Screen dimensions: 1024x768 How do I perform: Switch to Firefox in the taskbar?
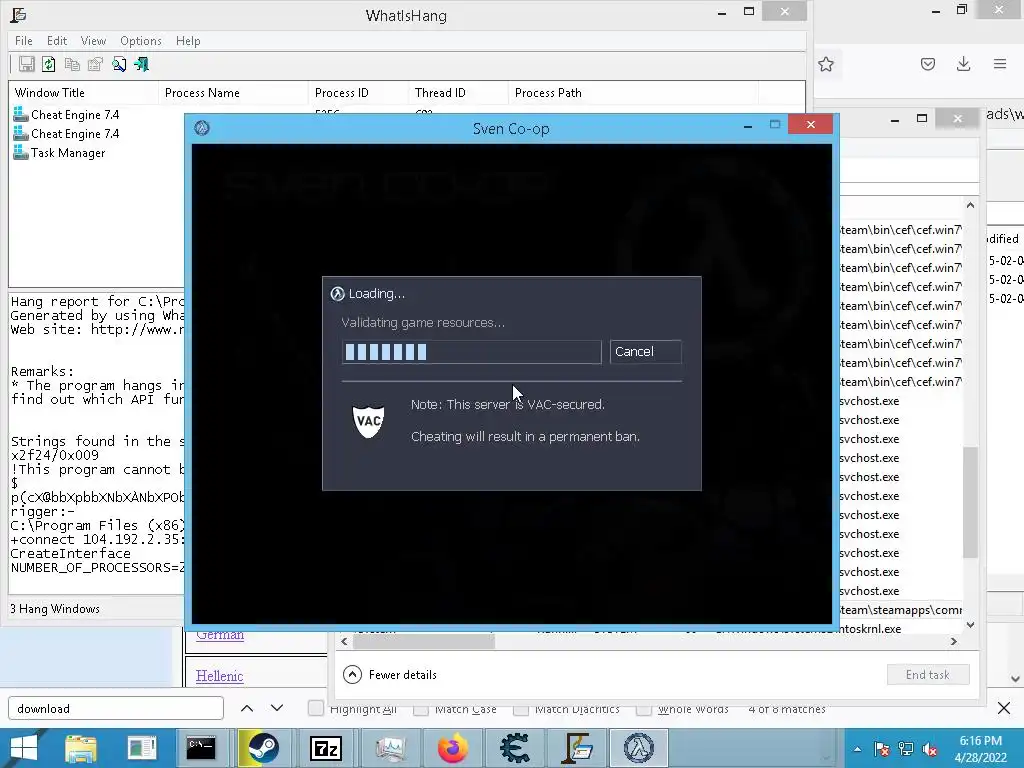click(x=453, y=748)
